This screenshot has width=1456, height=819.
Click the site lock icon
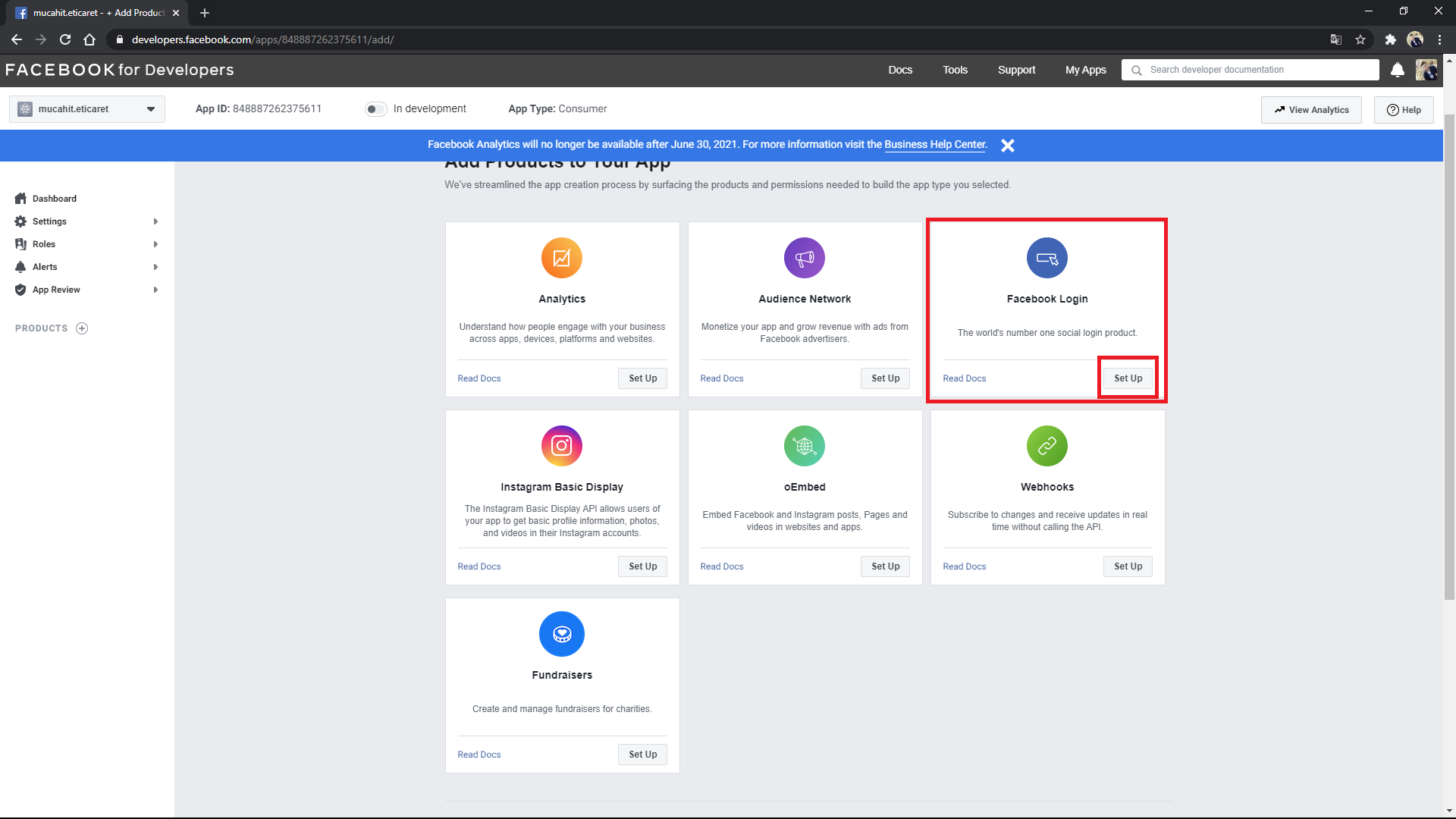click(119, 39)
